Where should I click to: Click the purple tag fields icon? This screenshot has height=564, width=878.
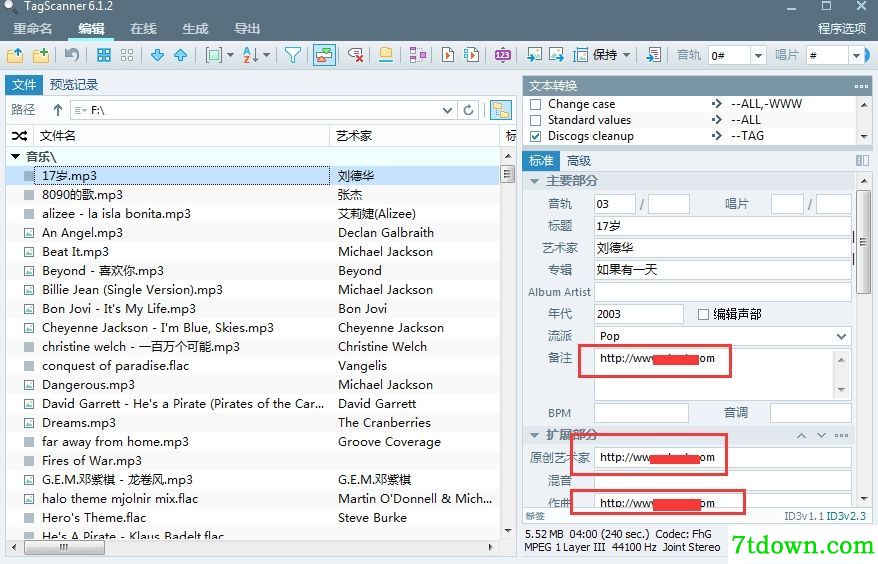pos(417,55)
